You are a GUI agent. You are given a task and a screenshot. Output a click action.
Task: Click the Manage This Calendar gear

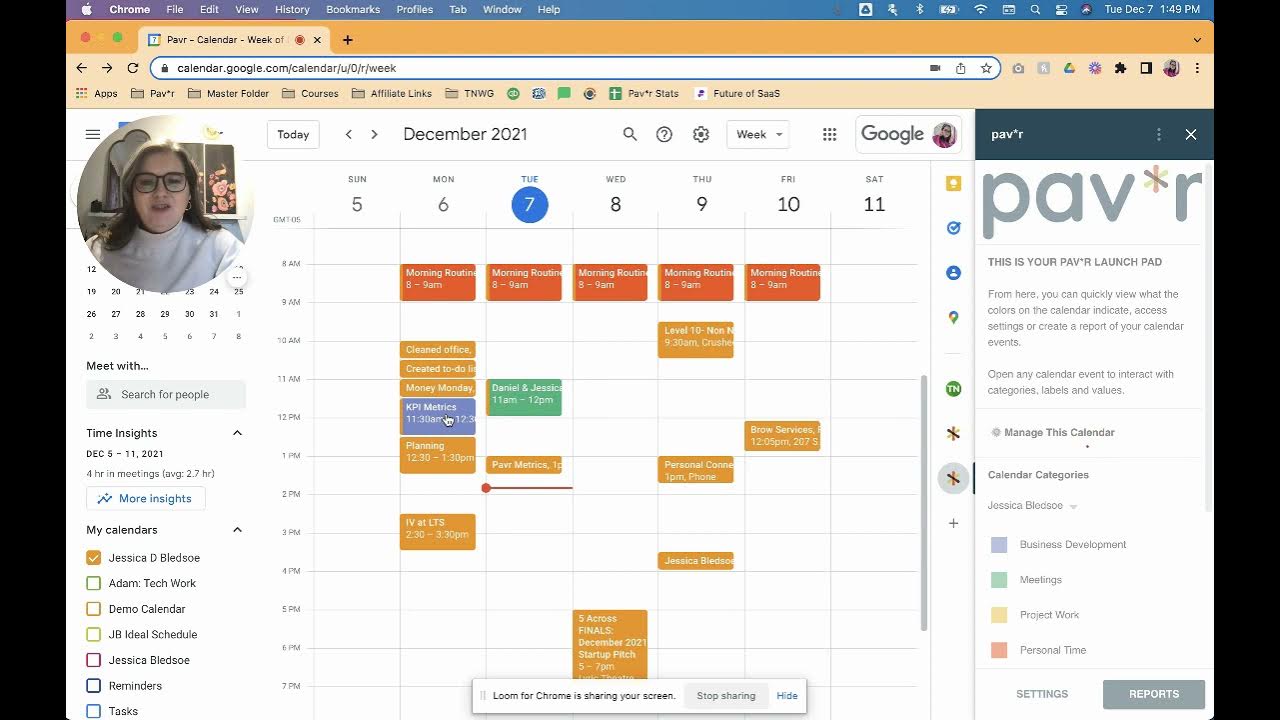[x=996, y=433]
